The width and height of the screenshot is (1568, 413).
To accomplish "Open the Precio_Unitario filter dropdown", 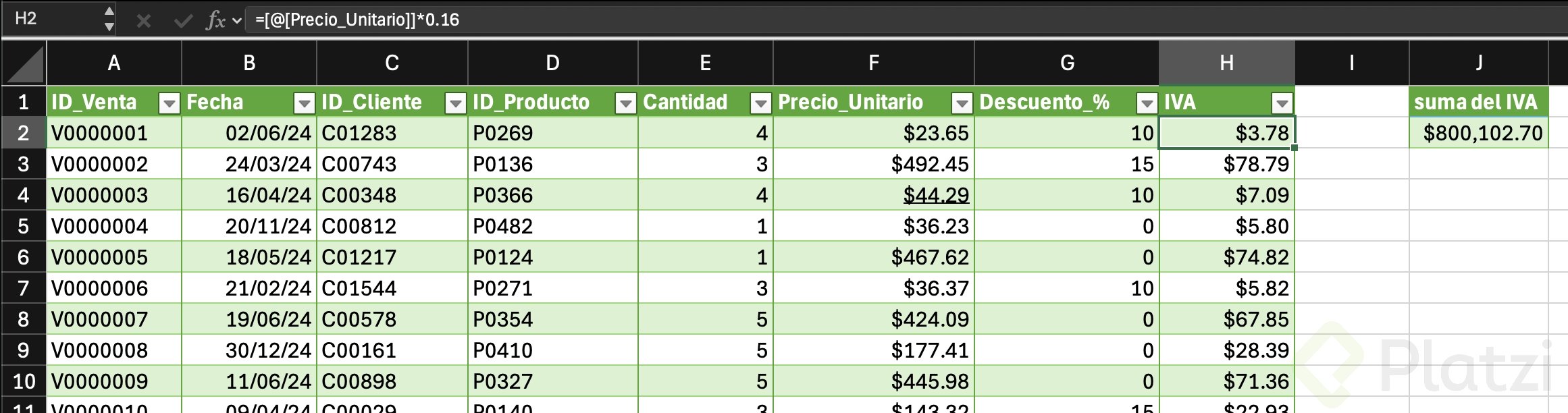I will tap(962, 103).
